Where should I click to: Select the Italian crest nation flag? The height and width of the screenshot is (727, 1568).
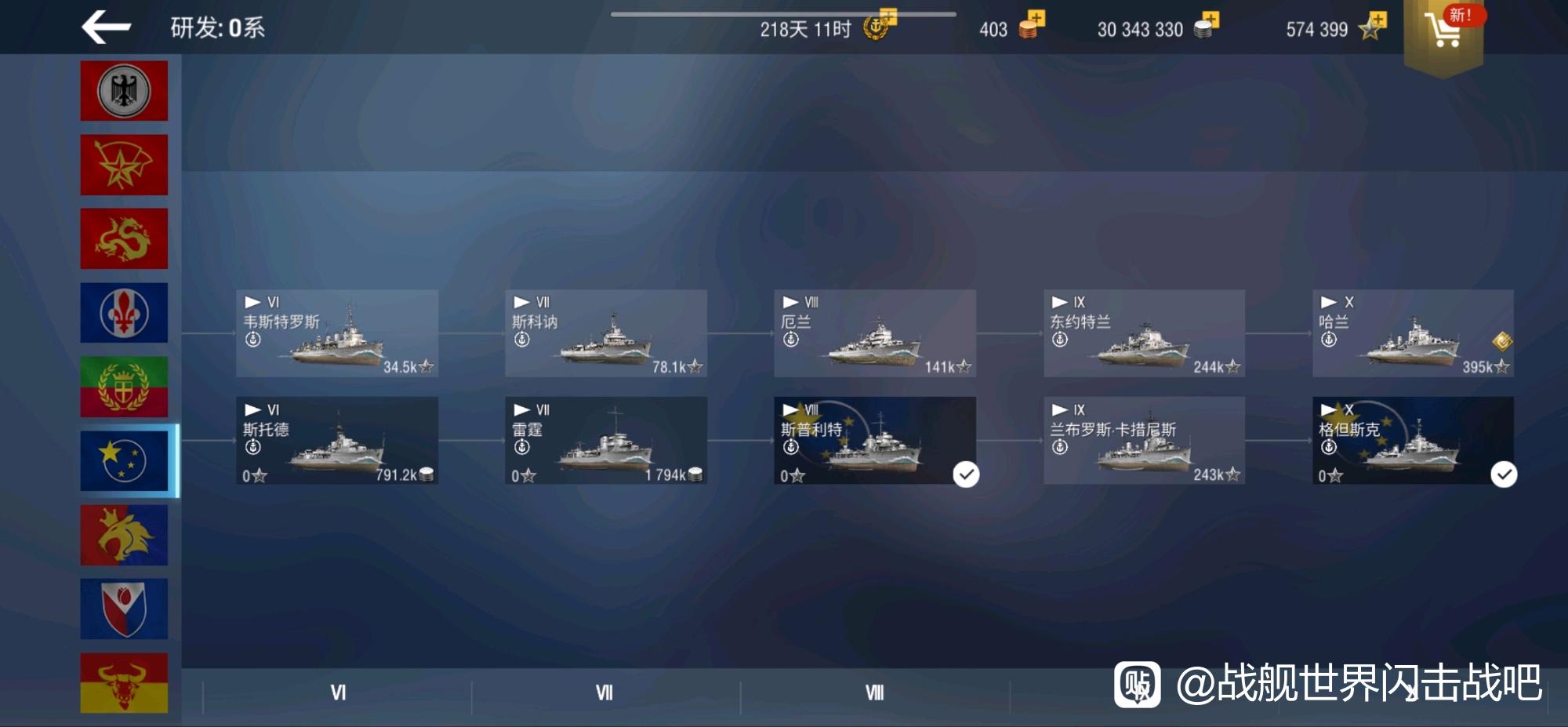(x=124, y=387)
